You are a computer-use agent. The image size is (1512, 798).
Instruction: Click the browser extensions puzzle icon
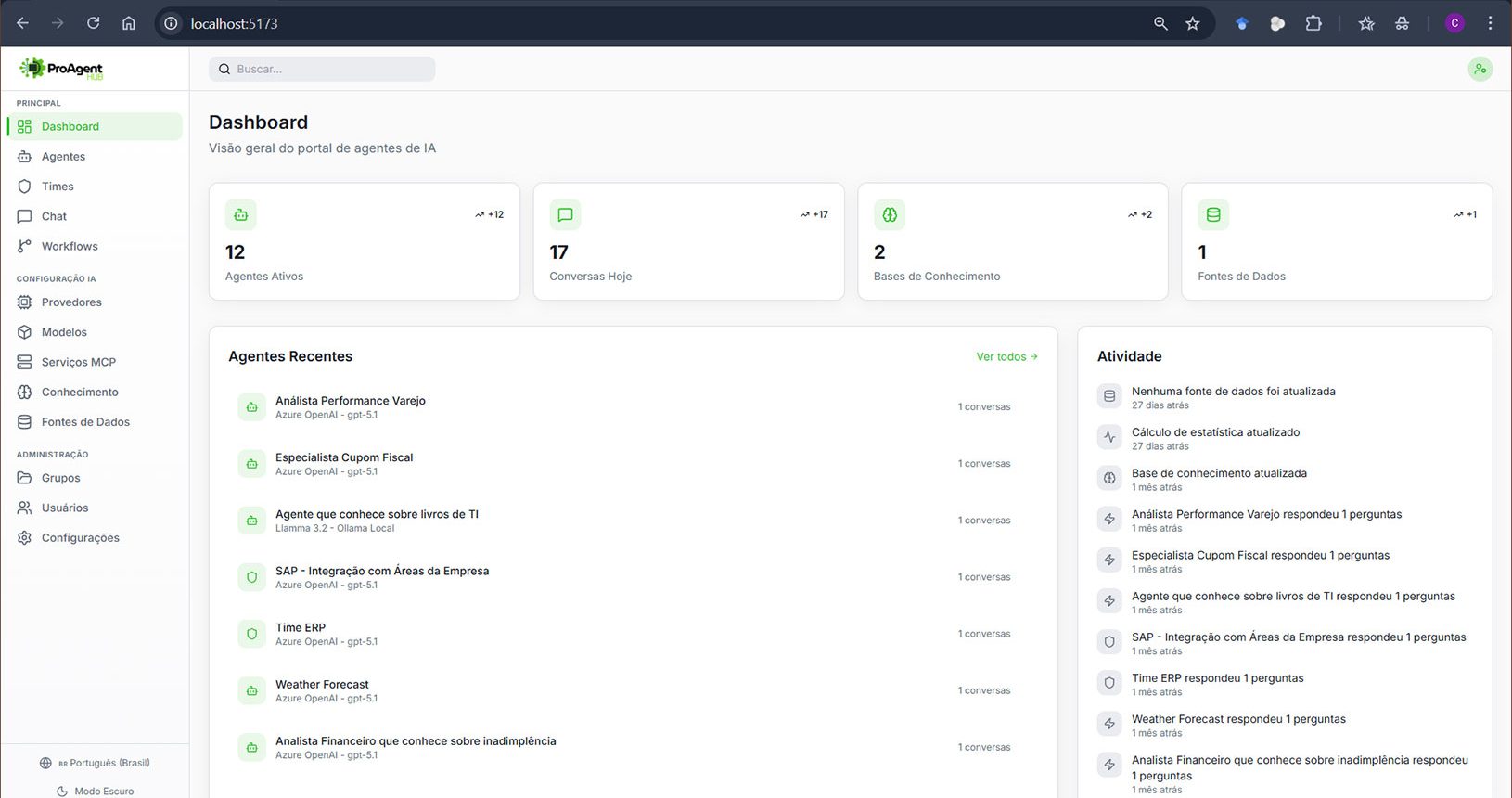(1313, 23)
